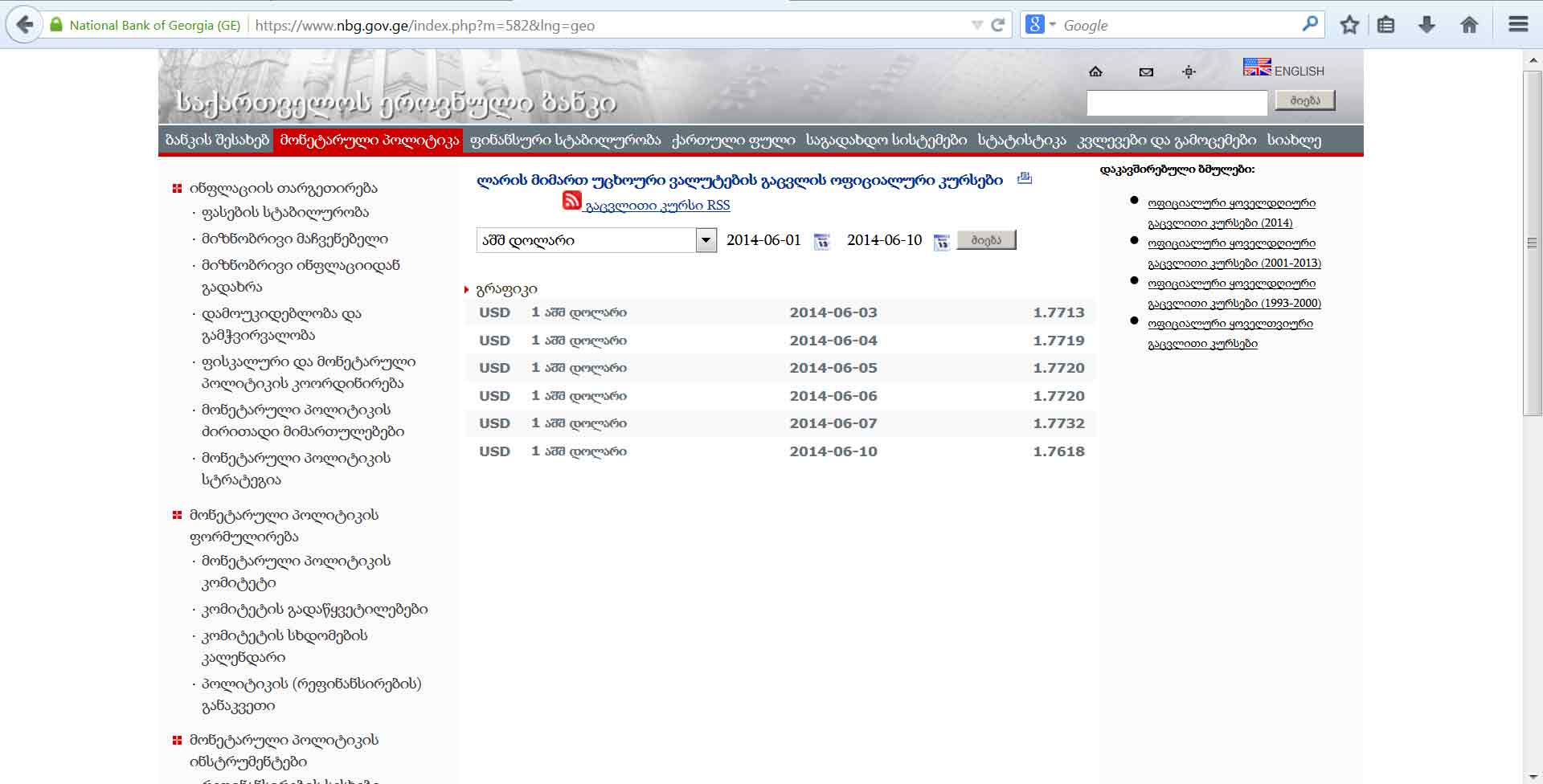Image resolution: width=1543 pixels, height=784 pixels.
Task: Open the official daily rates (2014) link
Action: pos(1231,213)
